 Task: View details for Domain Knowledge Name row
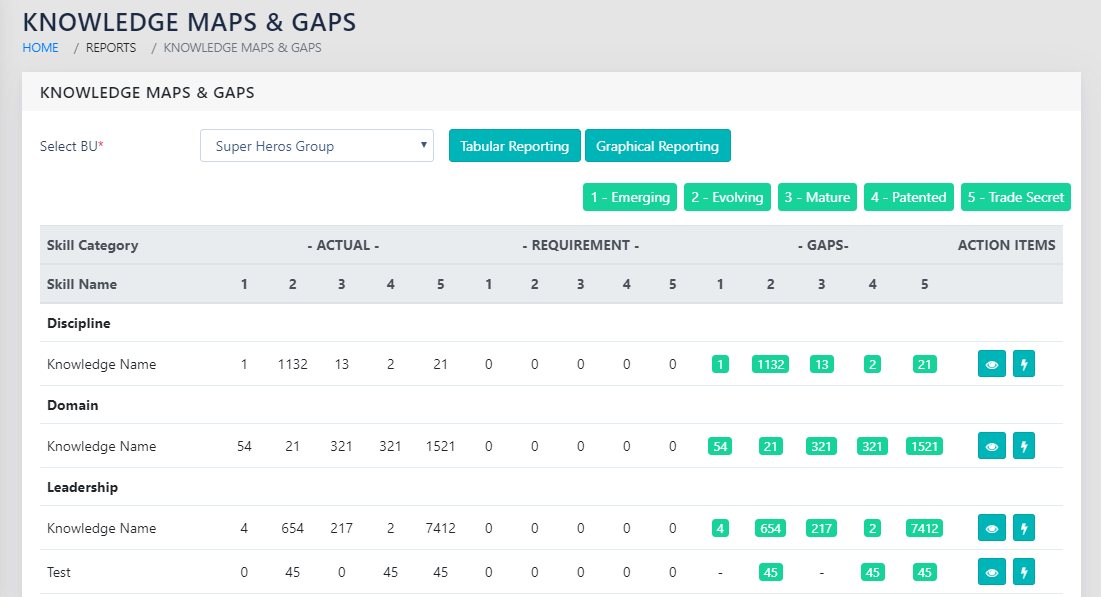click(992, 446)
